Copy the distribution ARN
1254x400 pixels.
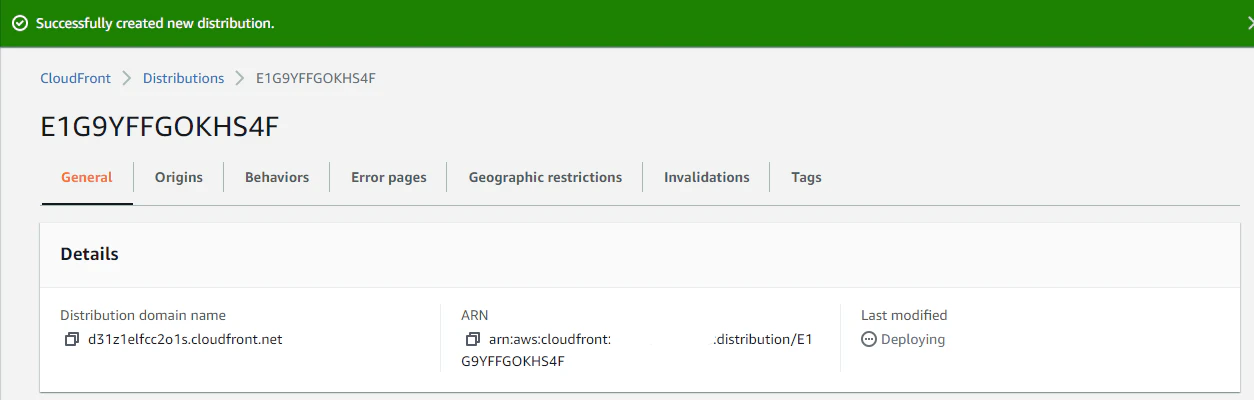pyautogui.click(x=473, y=339)
